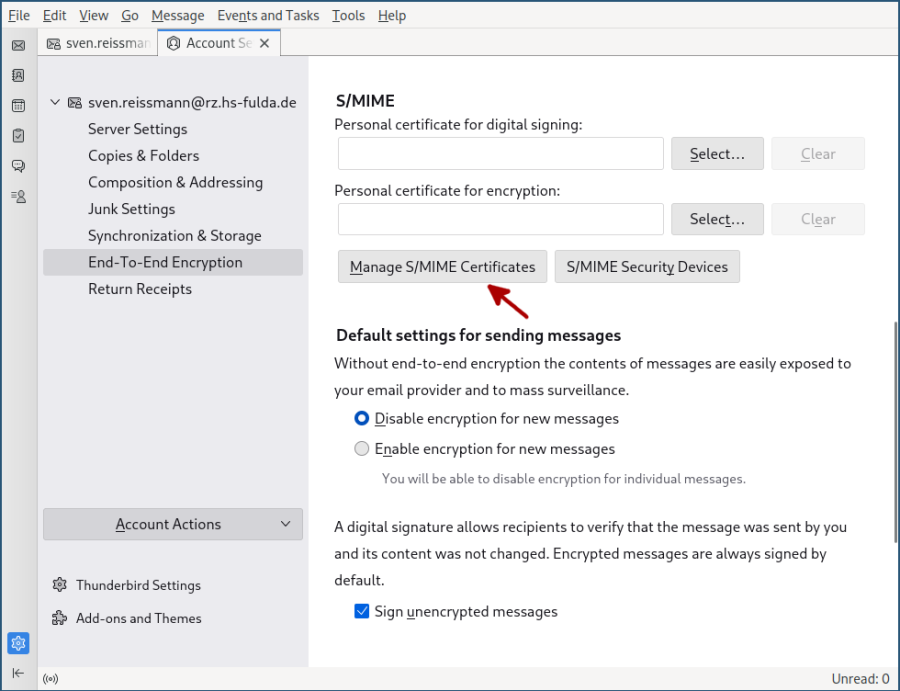This screenshot has width=900, height=691.
Task: Open Add-ons and Themes
Action: click(x=138, y=618)
